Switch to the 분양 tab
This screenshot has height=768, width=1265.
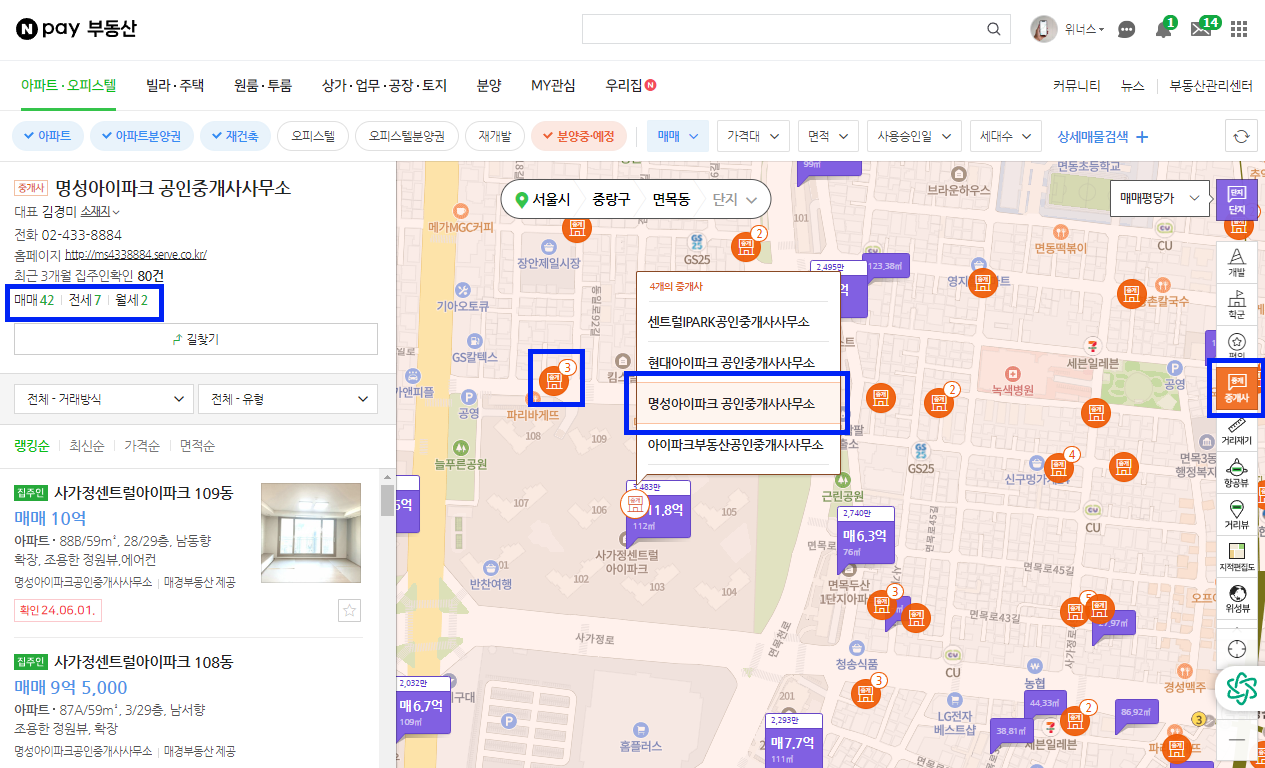tap(489, 86)
